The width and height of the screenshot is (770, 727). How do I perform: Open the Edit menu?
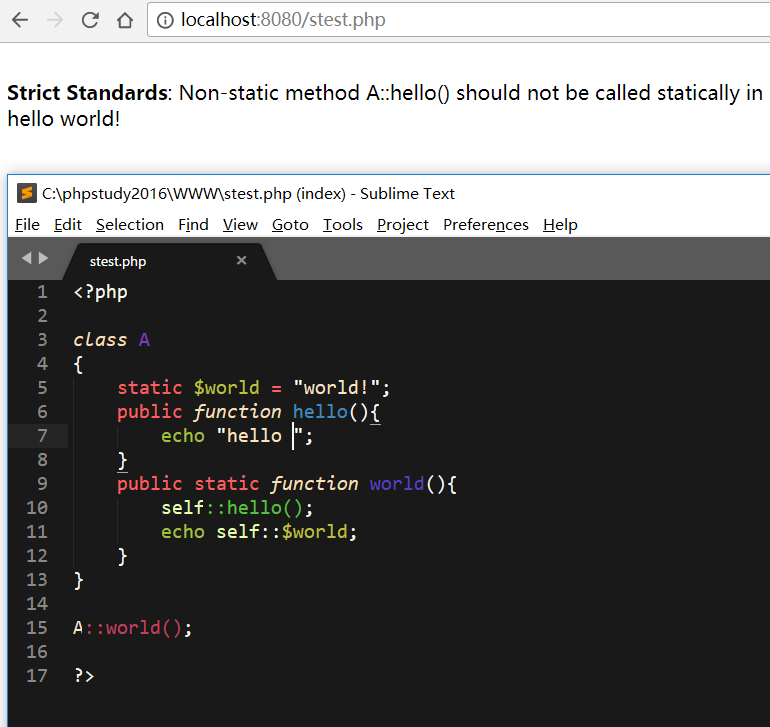(x=68, y=225)
